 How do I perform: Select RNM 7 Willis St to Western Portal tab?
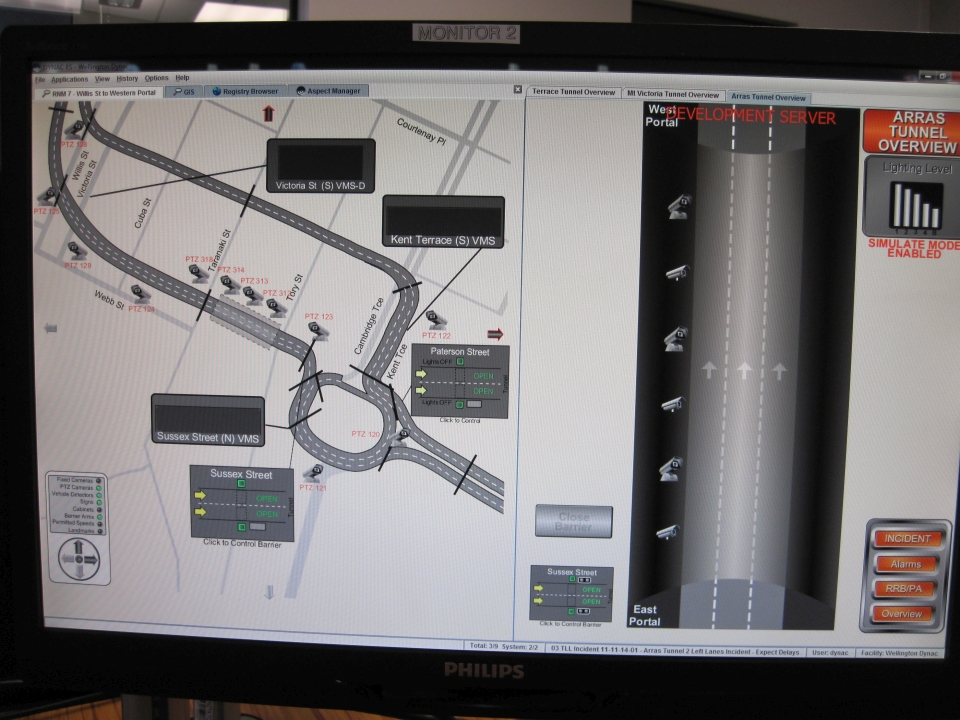coord(99,93)
